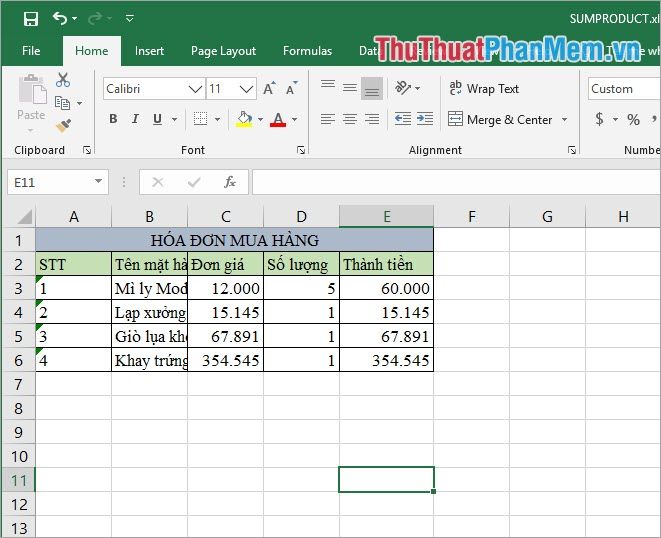This screenshot has width=661, height=538.
Task: Expand the Copy options arrow
Action: (79, 103)
